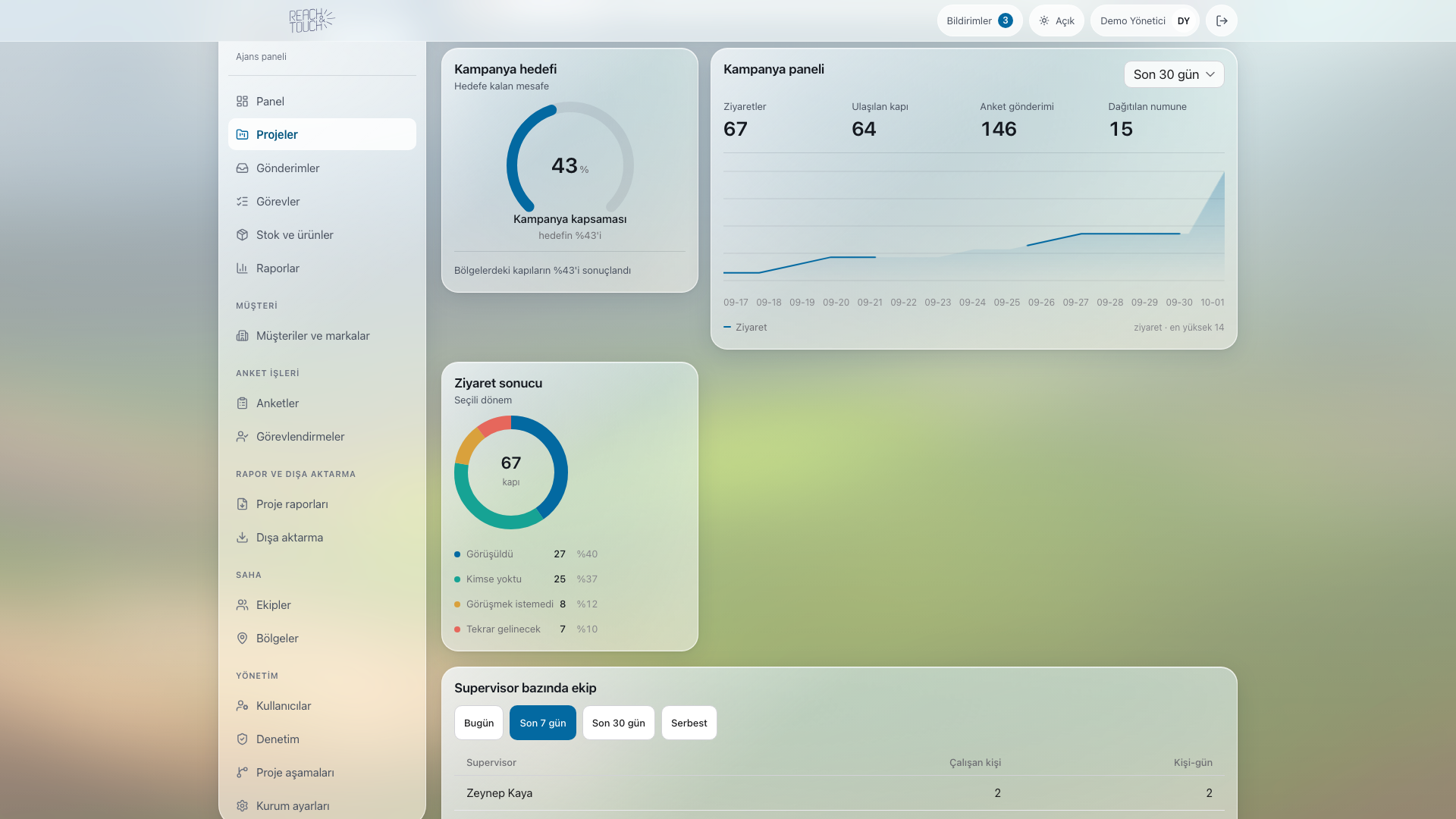Click the Anketler clipboard icon
The width and height of the screenshot is (1456, 819).
(242, 403)
